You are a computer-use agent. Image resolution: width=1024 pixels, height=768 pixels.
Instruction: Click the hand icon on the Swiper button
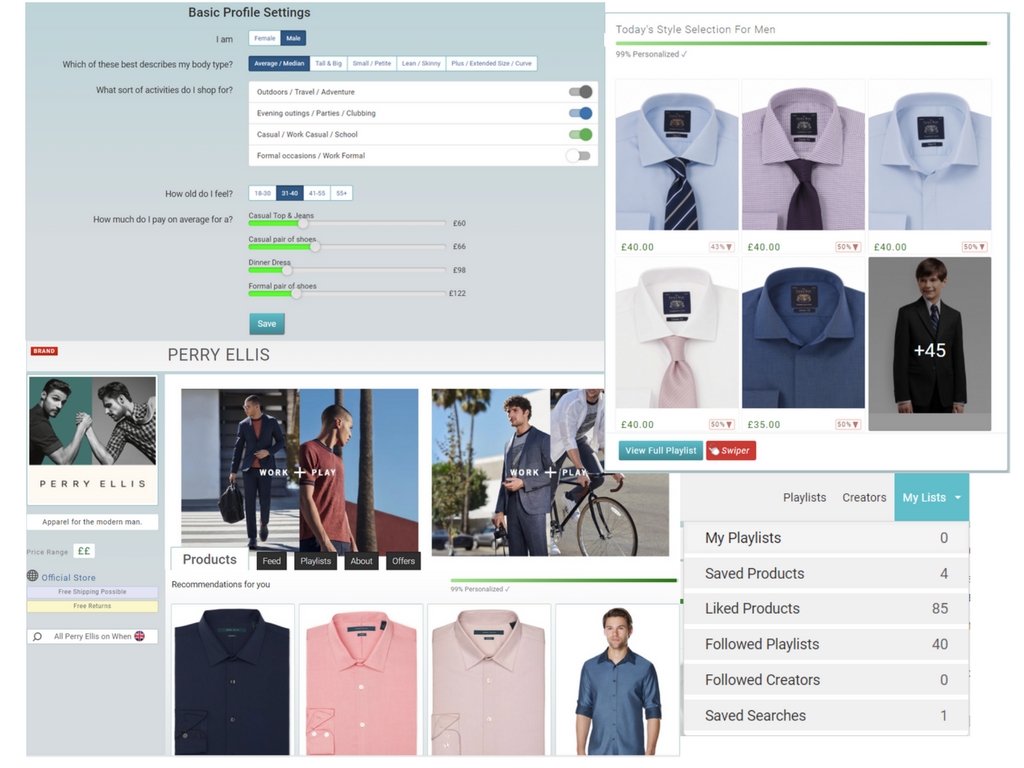pyautogui.click(x=714, y=451)
